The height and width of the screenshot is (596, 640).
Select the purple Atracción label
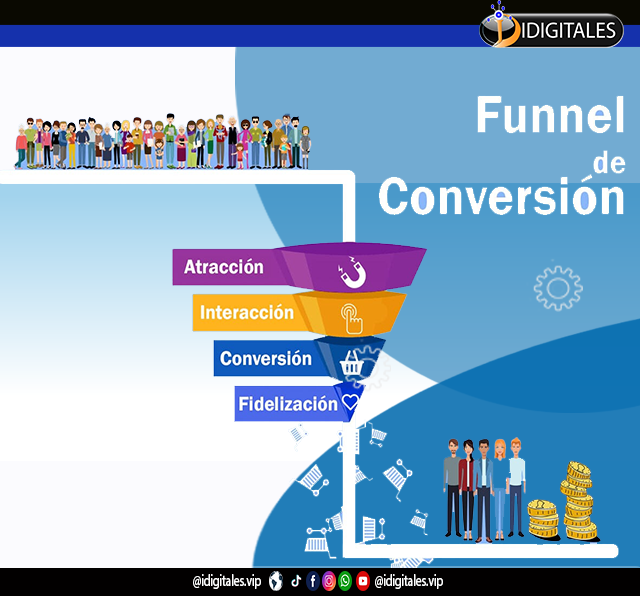point(224,267)
